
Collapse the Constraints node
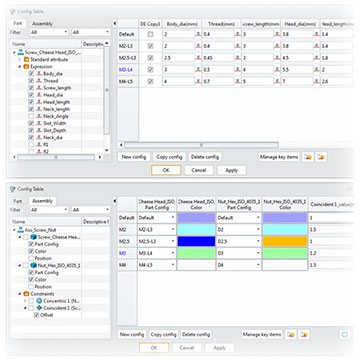click(x=20, y=294)
